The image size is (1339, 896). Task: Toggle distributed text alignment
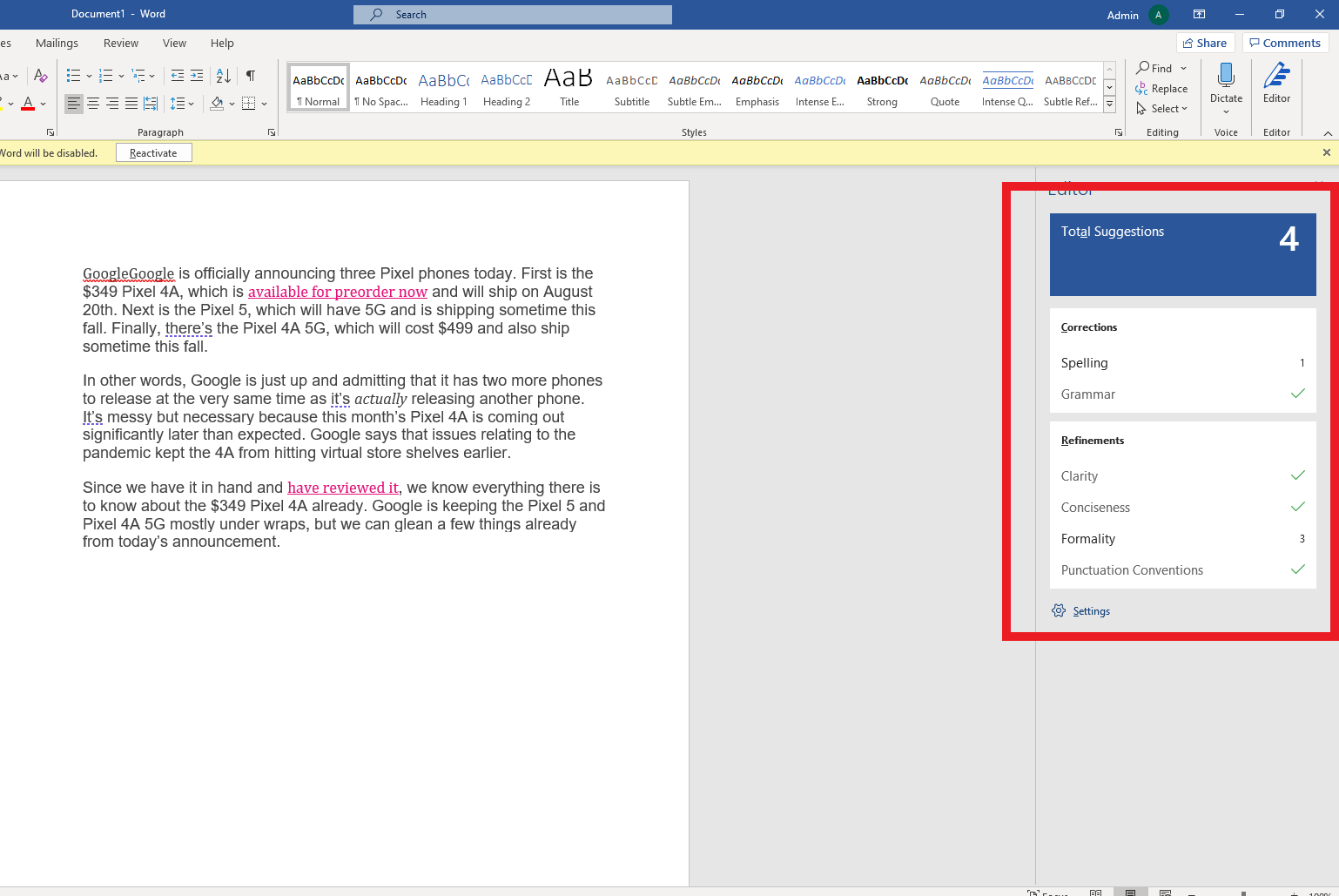pos(151,104)
